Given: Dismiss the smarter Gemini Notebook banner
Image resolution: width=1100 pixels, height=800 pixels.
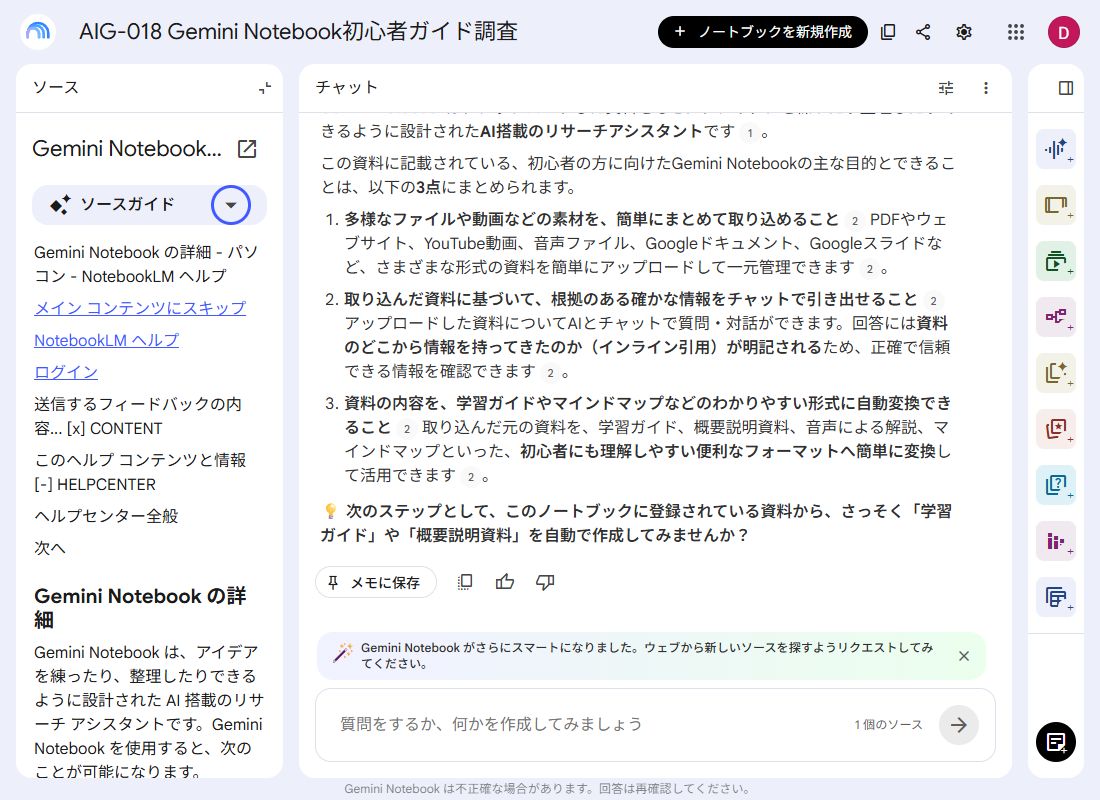Looking at the screenshot, I should coord(964,656).
